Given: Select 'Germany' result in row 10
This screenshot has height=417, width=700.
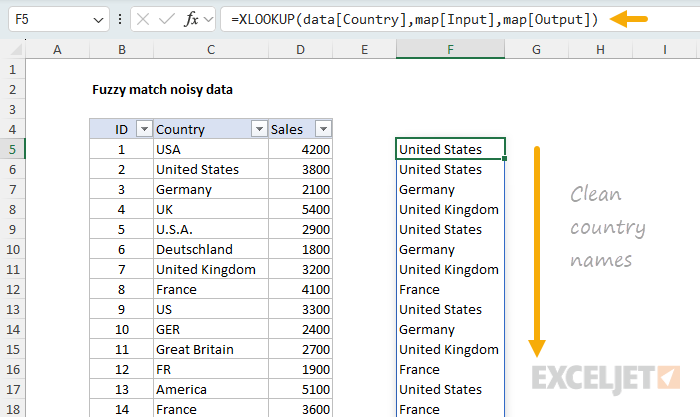Looking at the screenshot, I should click(450, 249).
